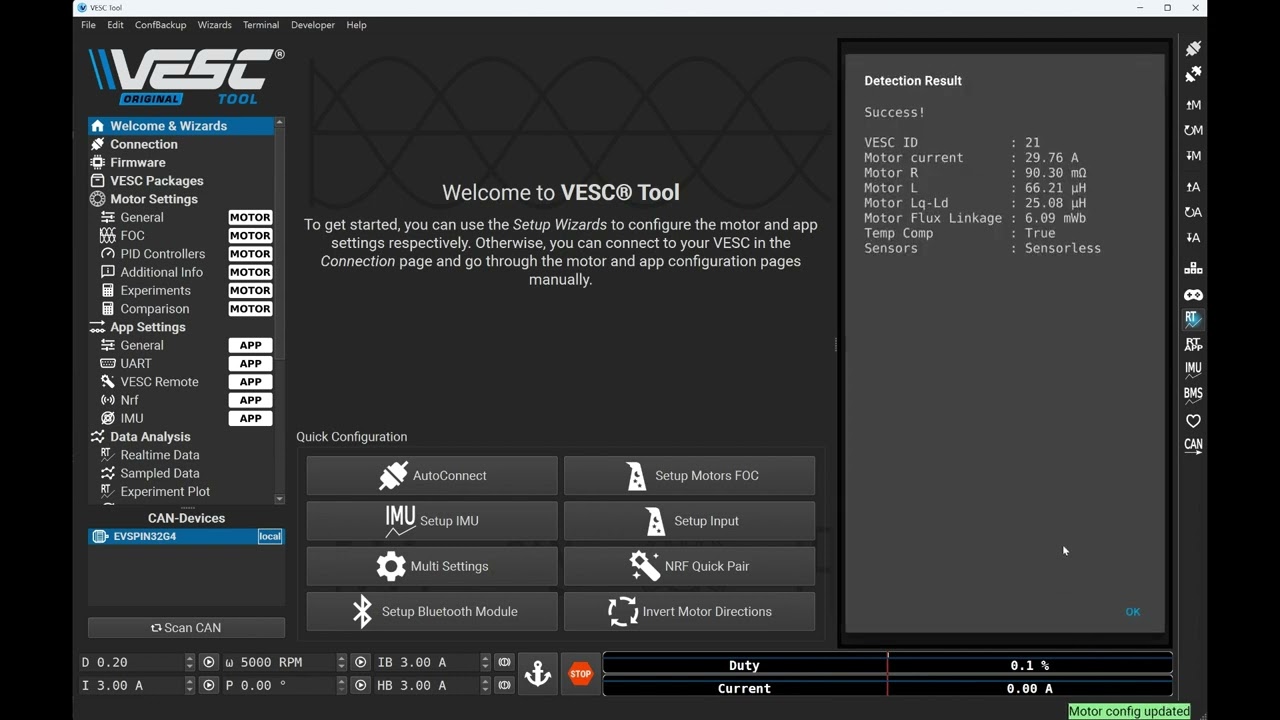Open the ConfBackup menu
The image size is (1280, 720).
point(161,25)
